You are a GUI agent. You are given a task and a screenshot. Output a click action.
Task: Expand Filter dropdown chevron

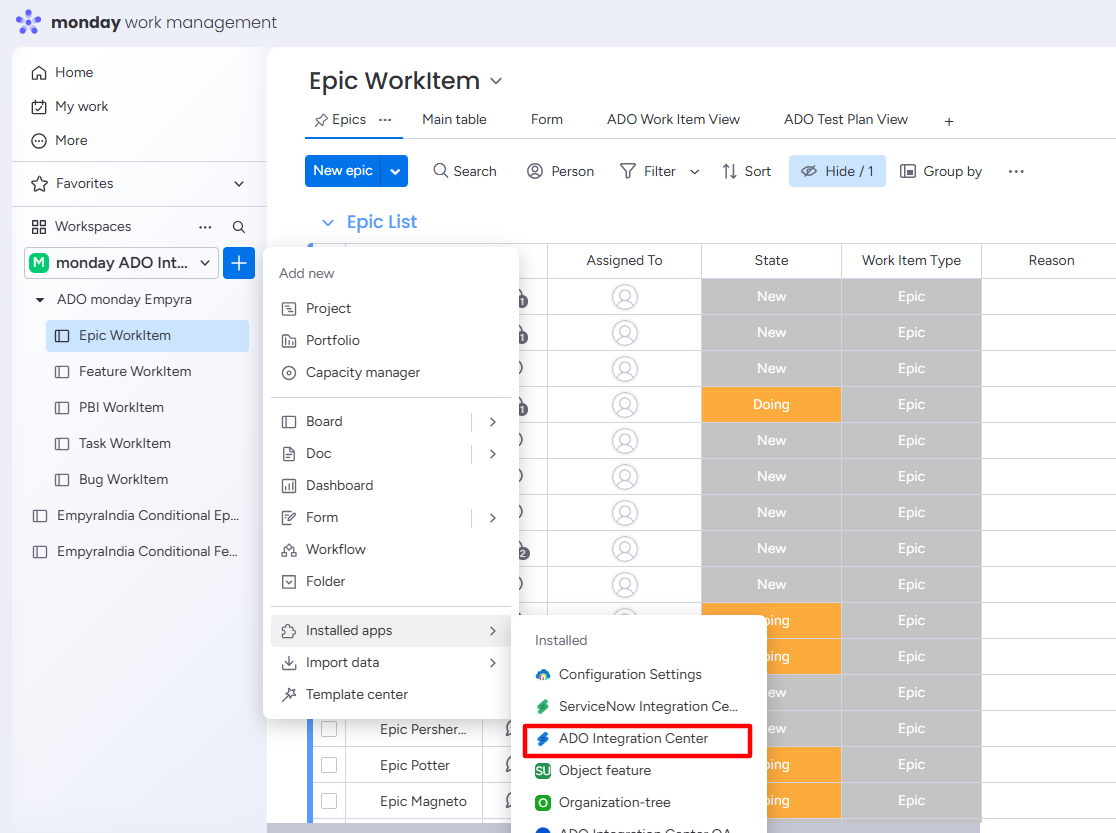coord(695,172)
